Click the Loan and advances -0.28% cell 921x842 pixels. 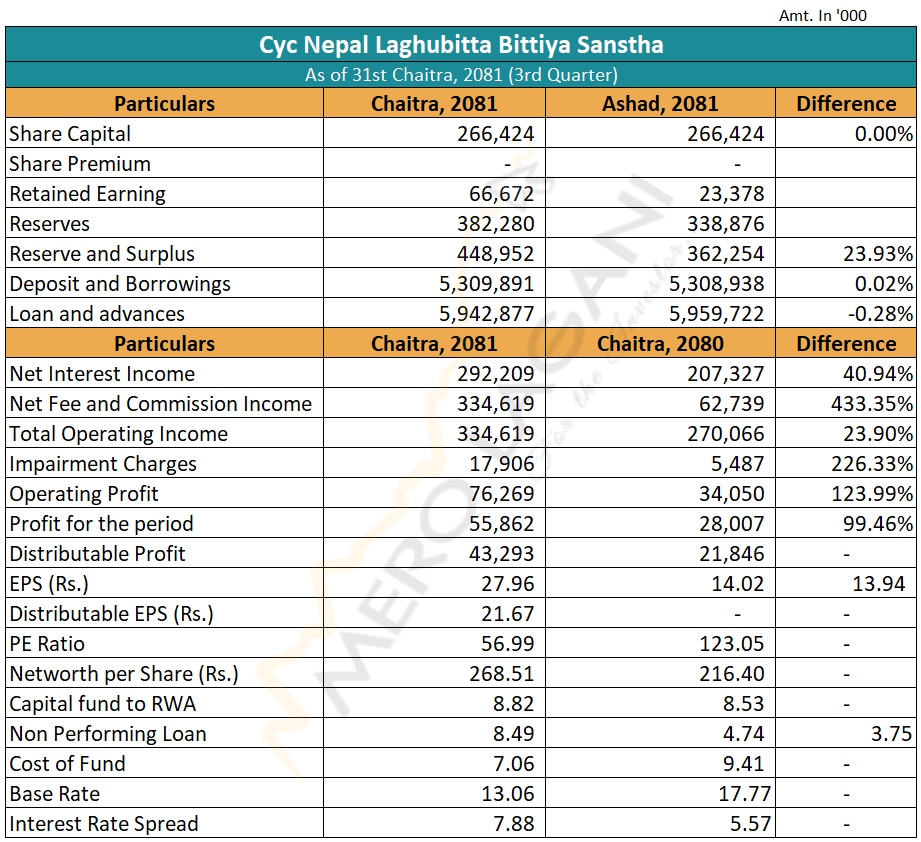880,314
